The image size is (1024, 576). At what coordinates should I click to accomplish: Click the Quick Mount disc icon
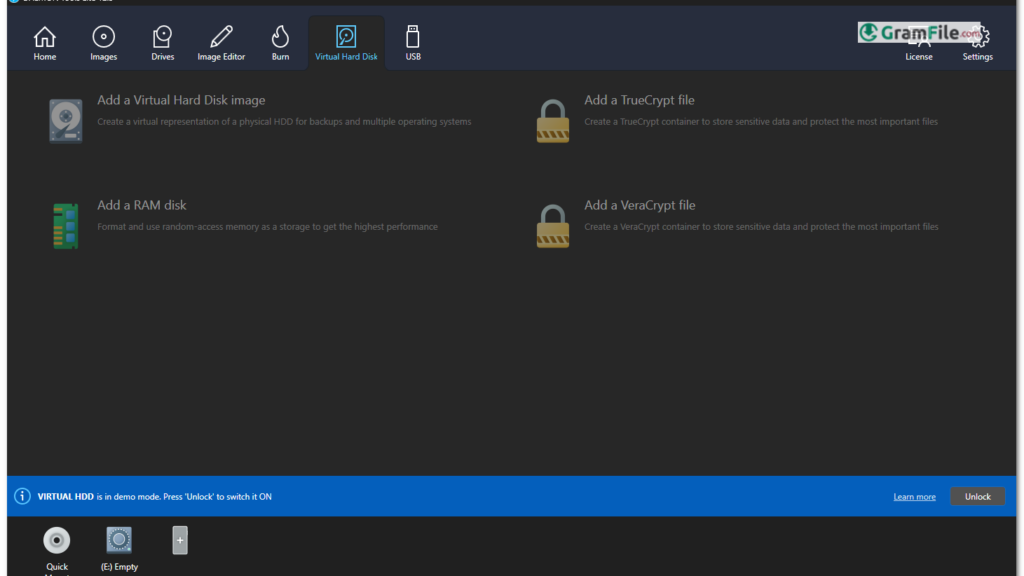(x=57, y=541)
